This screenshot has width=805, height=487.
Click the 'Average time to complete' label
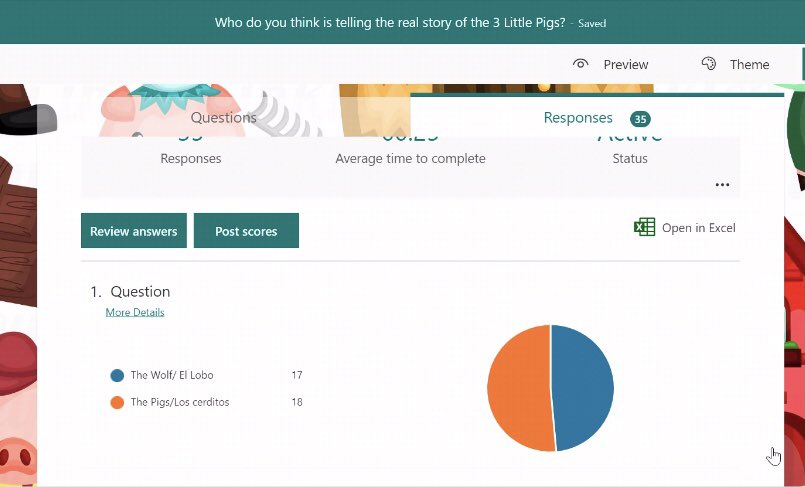(410, 159)
